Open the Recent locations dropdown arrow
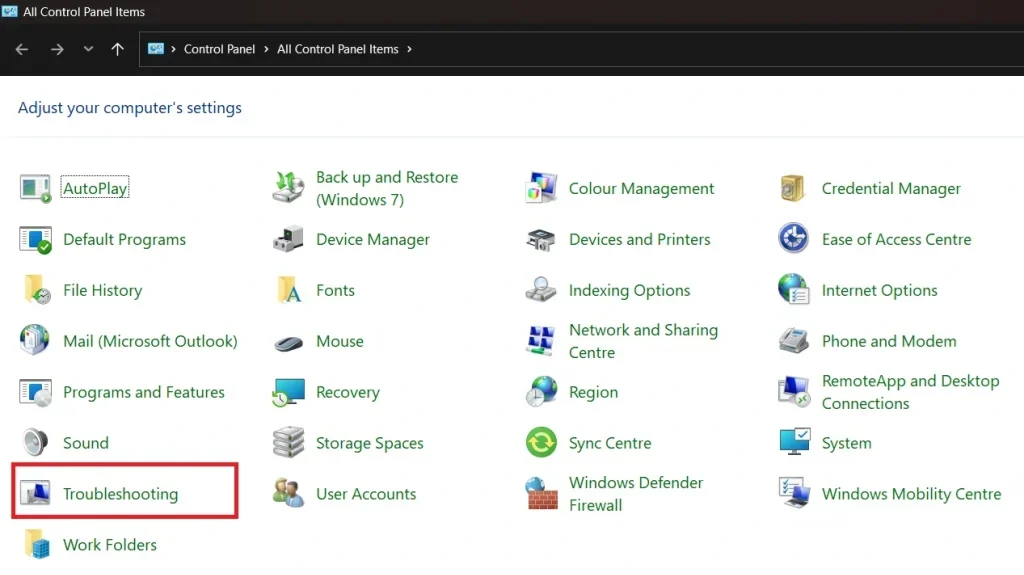 pyautogui.click(x=88, y=49)
